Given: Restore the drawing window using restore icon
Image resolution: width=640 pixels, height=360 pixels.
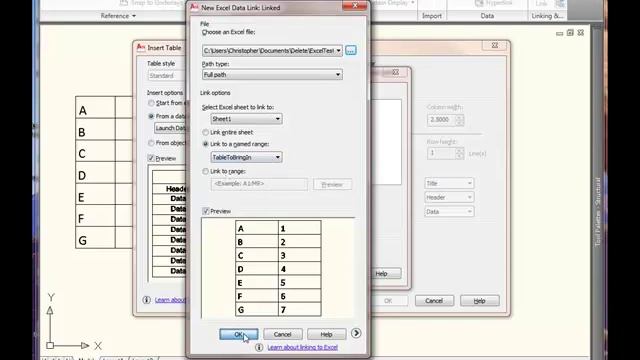Looking at the screenshot, I should [570, 33].
